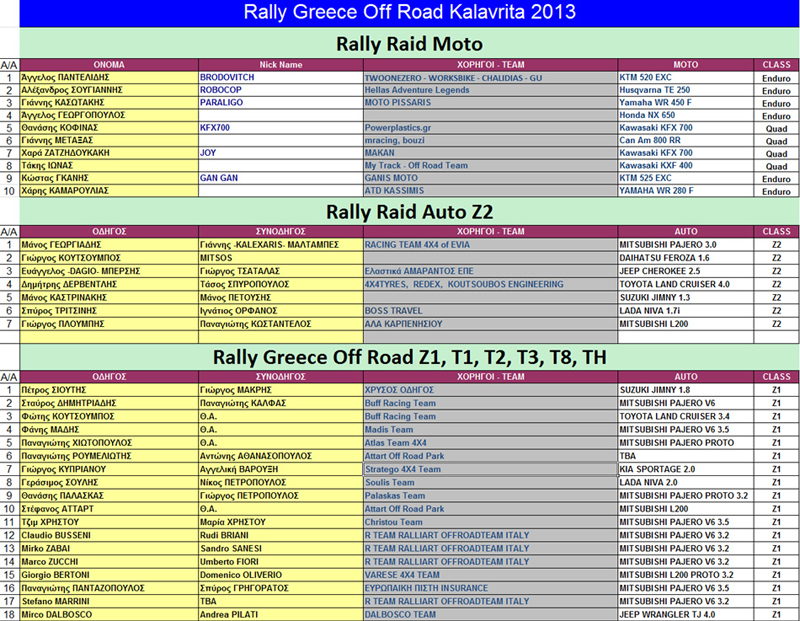Select the 'SUZUKI JIMNY 1.3' cell
This screenshot has height=621, width=800.
686,297
